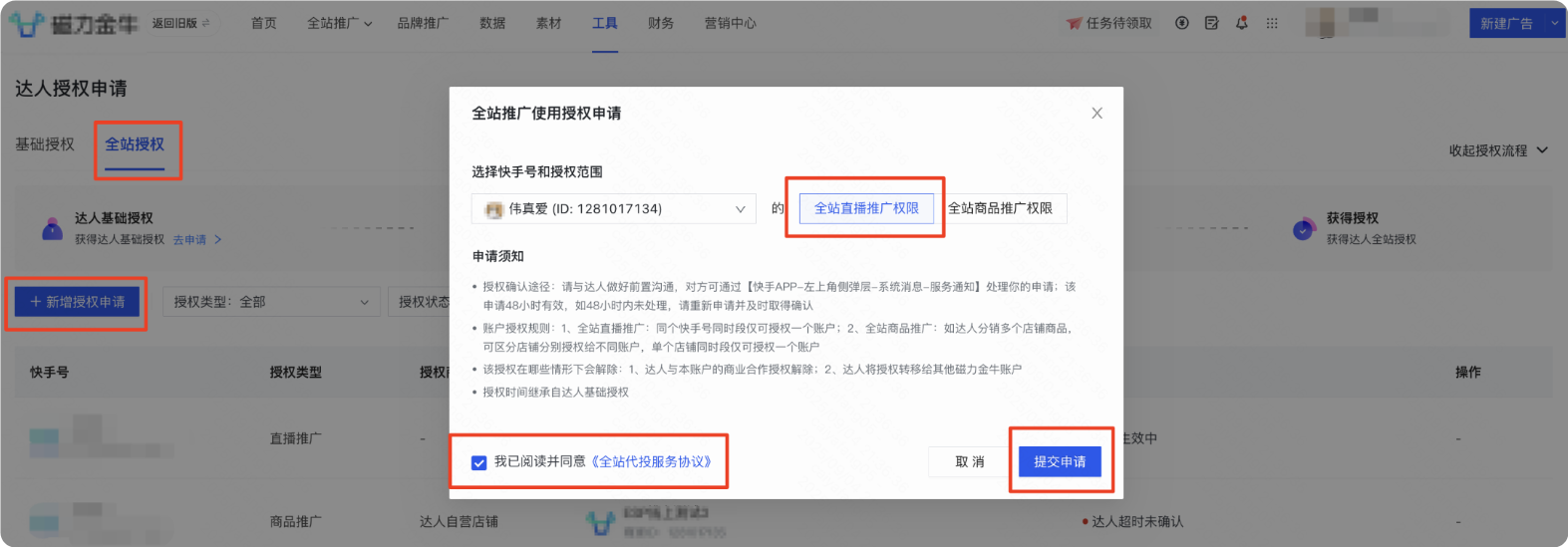
Task: Click the avatar thumbnail in the 直播推广 row
Action: (44, 442)
